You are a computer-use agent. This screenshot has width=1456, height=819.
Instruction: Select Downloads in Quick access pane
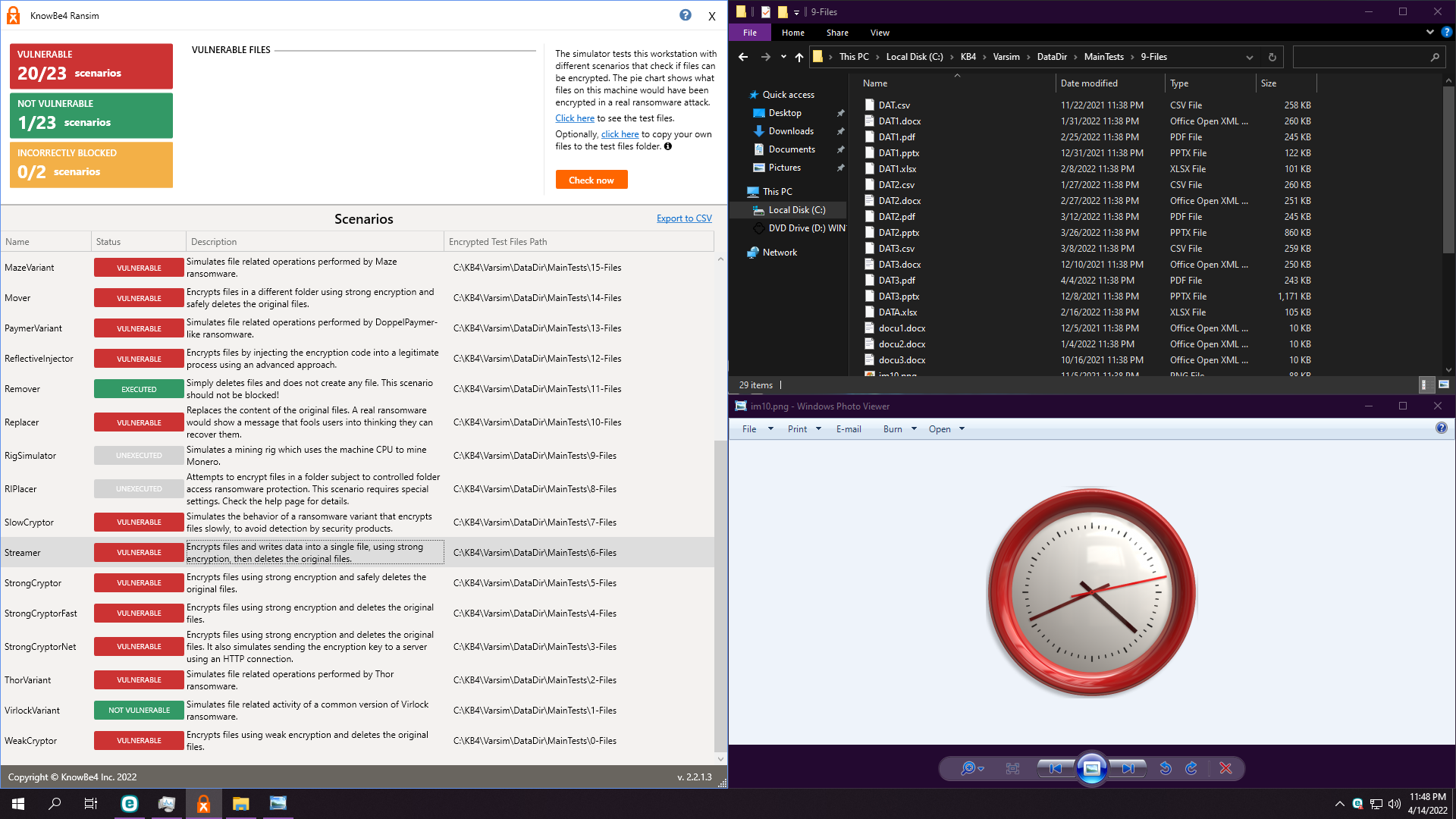(x=791, y=131)
